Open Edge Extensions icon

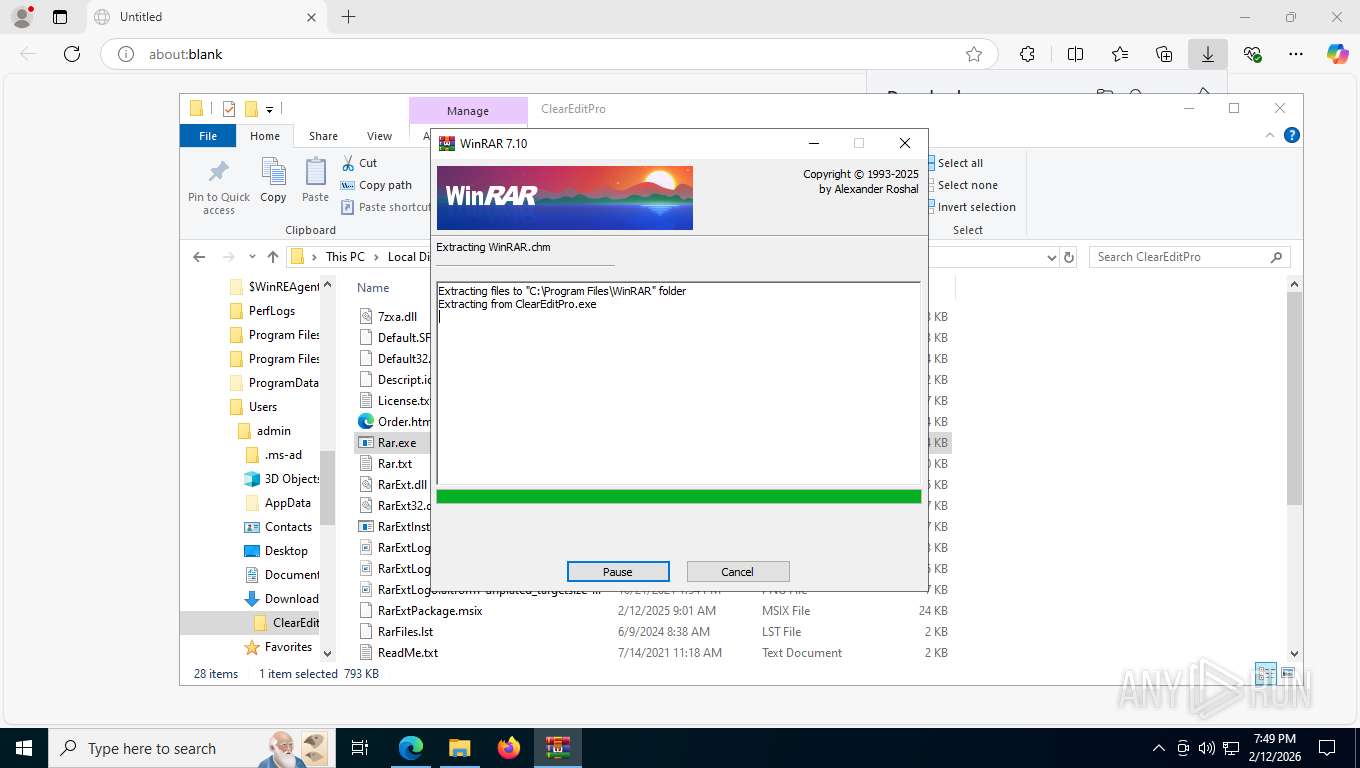1027,54
